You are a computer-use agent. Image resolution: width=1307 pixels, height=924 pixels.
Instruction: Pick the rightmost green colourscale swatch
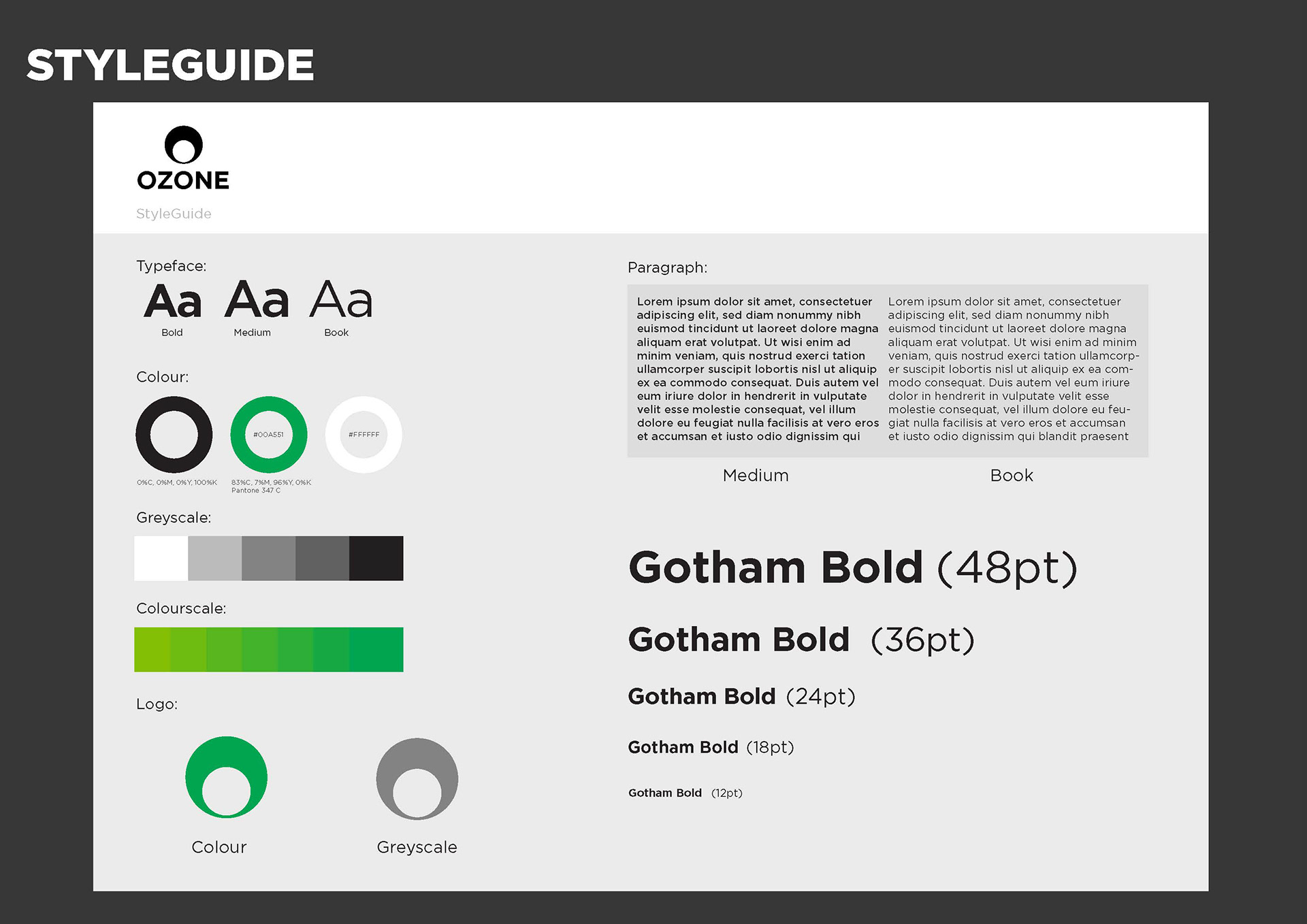376,649
